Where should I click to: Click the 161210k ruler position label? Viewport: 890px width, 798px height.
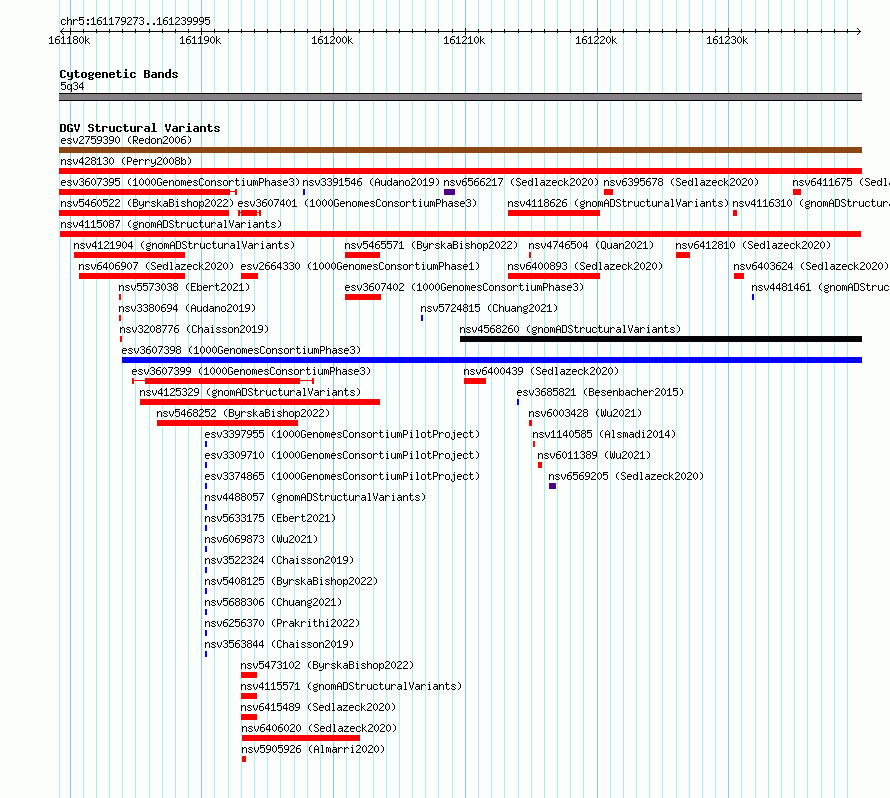click(x=464, y=40)
